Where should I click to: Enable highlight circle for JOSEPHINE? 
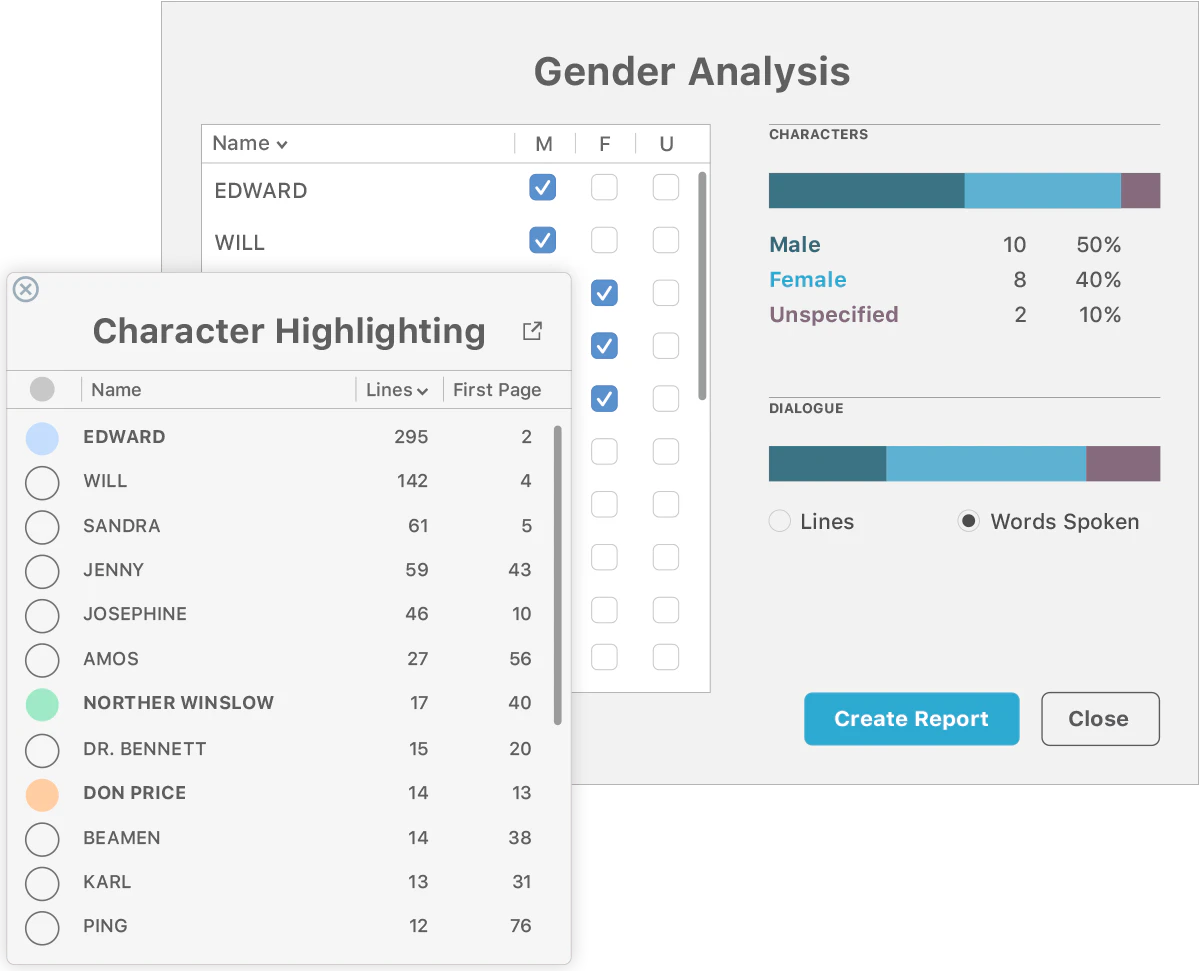click(42, 615)
